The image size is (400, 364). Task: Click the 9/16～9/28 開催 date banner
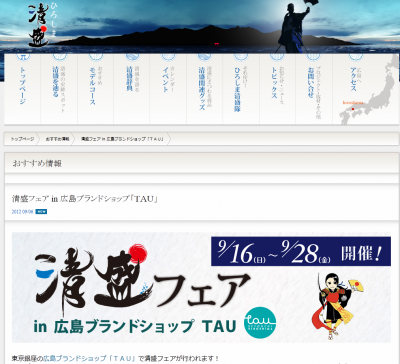click(301, 251)
